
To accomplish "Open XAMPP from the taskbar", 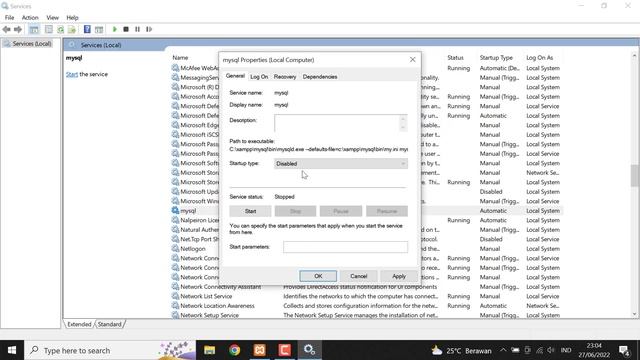I will [x=260, y=350].
